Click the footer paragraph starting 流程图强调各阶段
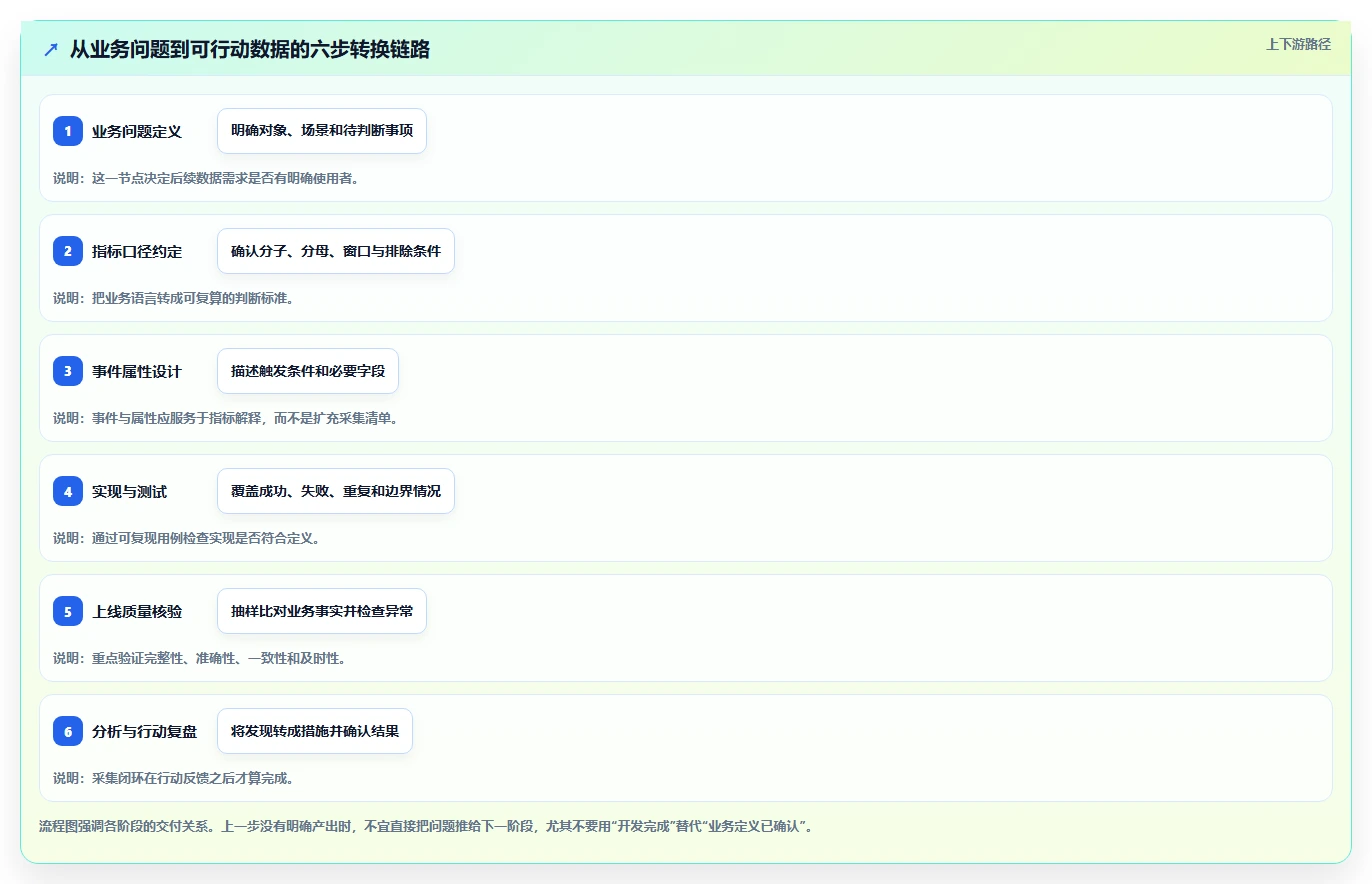This screenshot has width=1372, height=884. tap(425, 827)
